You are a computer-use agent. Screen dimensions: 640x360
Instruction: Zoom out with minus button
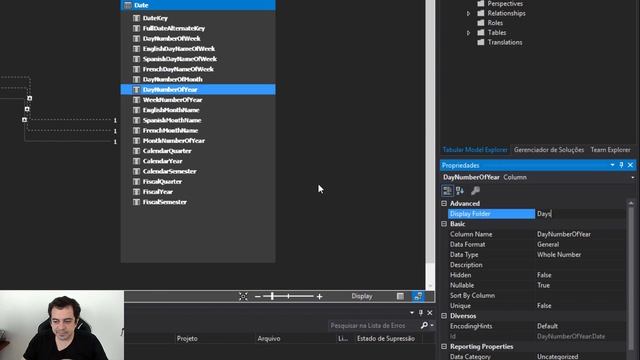pos(258,297)
